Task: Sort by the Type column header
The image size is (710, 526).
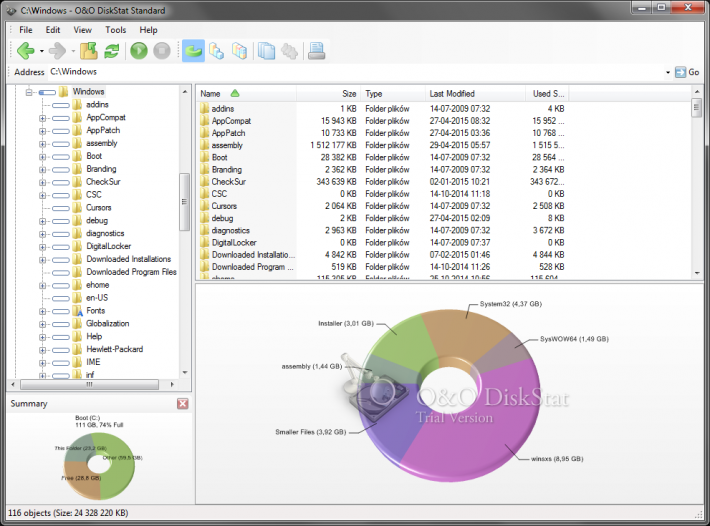Action: click(393, 94)
